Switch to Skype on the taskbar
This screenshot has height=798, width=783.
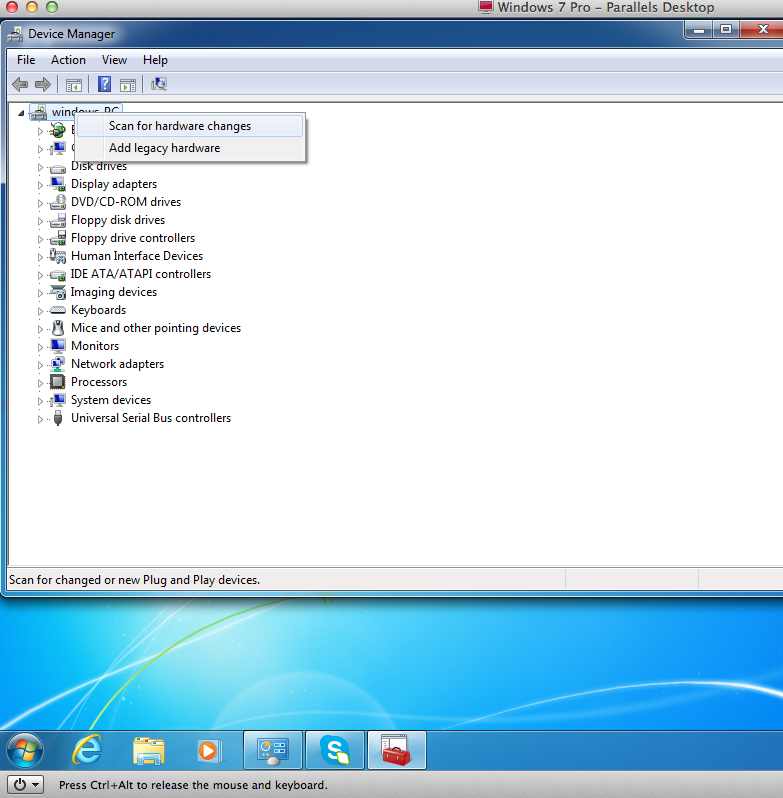tap(335, 750)
